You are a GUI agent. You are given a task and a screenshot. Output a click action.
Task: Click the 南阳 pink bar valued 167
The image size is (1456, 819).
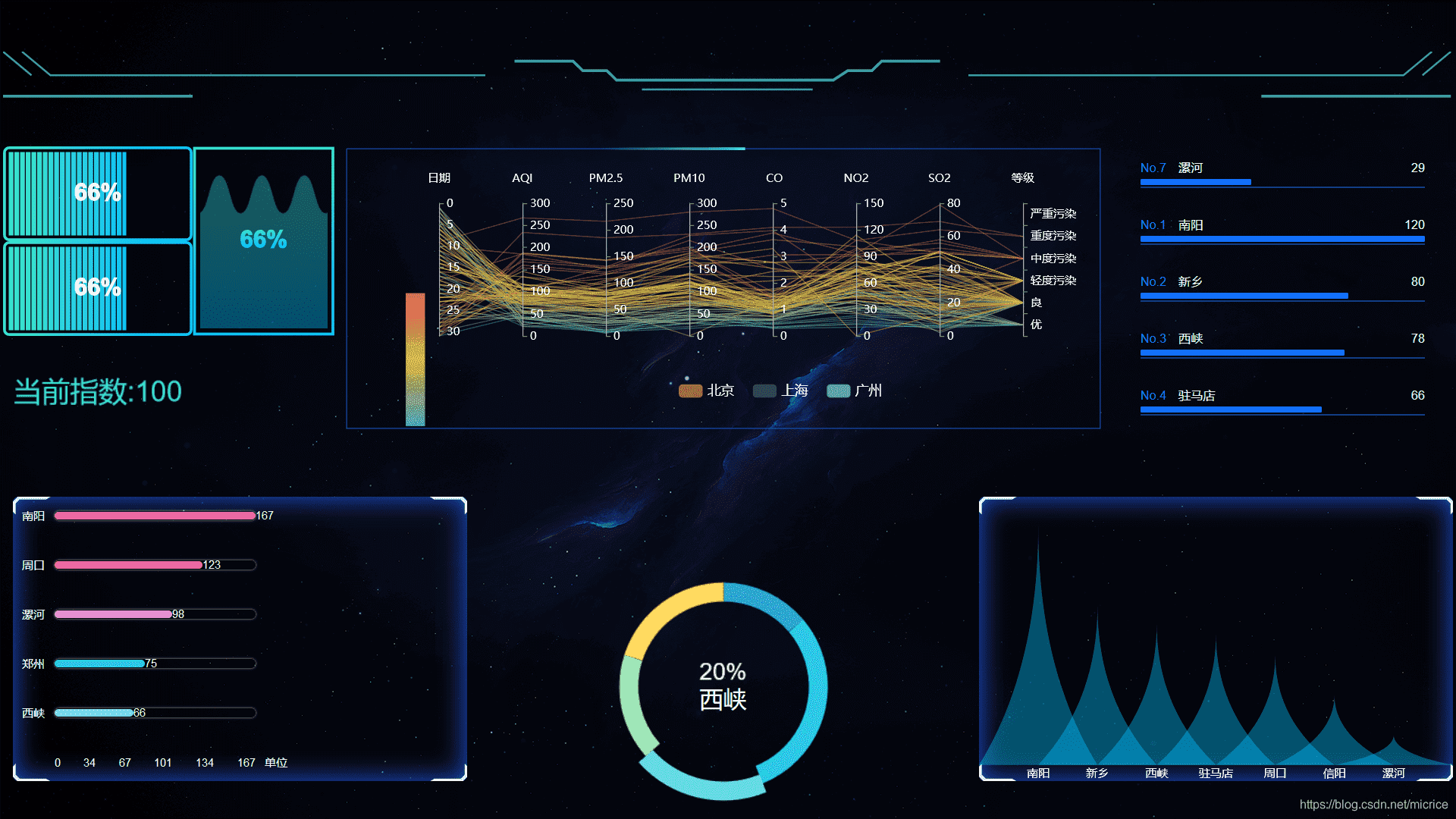click(155, 516)
